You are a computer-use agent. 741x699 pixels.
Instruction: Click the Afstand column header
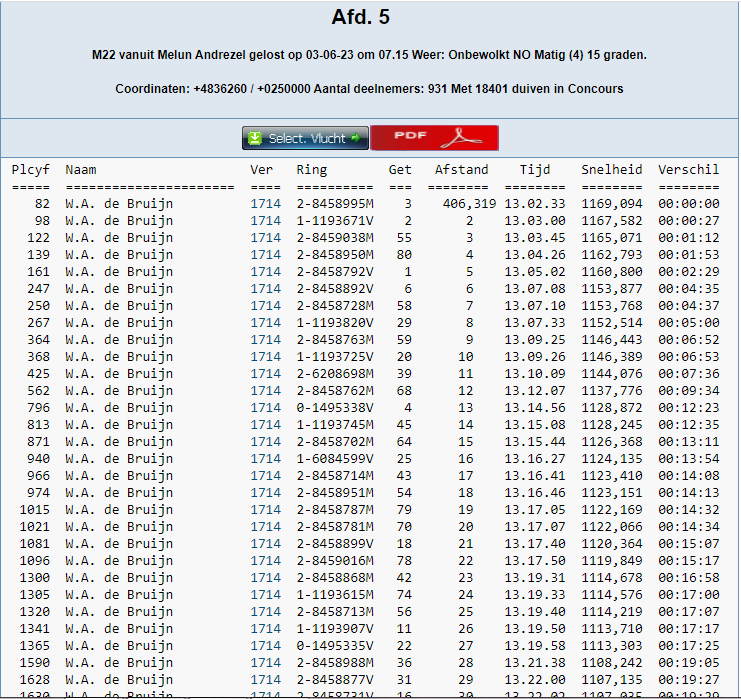(x=462, y=170)
